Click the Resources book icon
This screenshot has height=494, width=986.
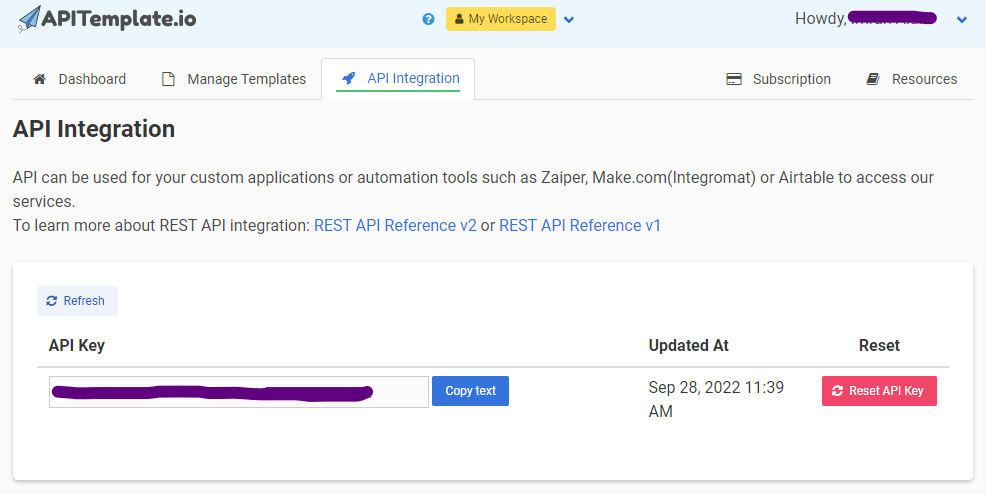tap(873, 79)
